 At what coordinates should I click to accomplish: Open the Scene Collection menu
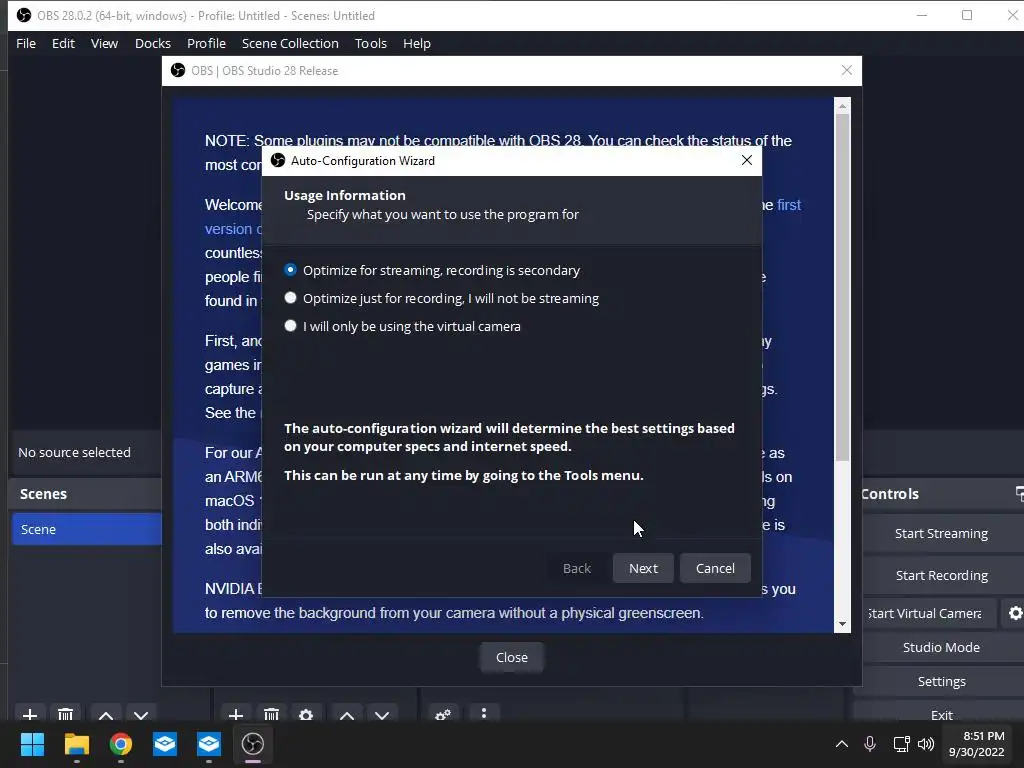coord(290,43)
